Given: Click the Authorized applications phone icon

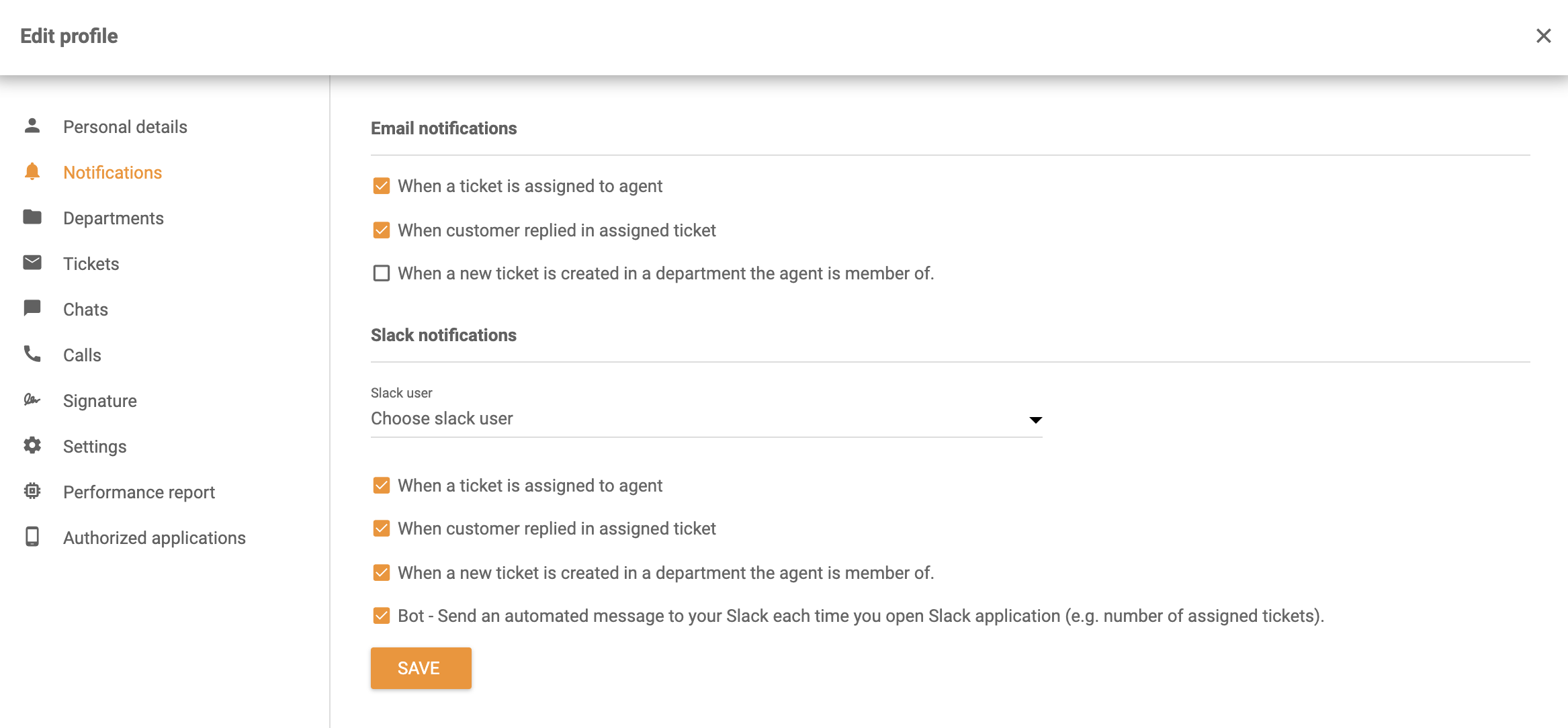Looking at the screenshot, I should [32, 537].
